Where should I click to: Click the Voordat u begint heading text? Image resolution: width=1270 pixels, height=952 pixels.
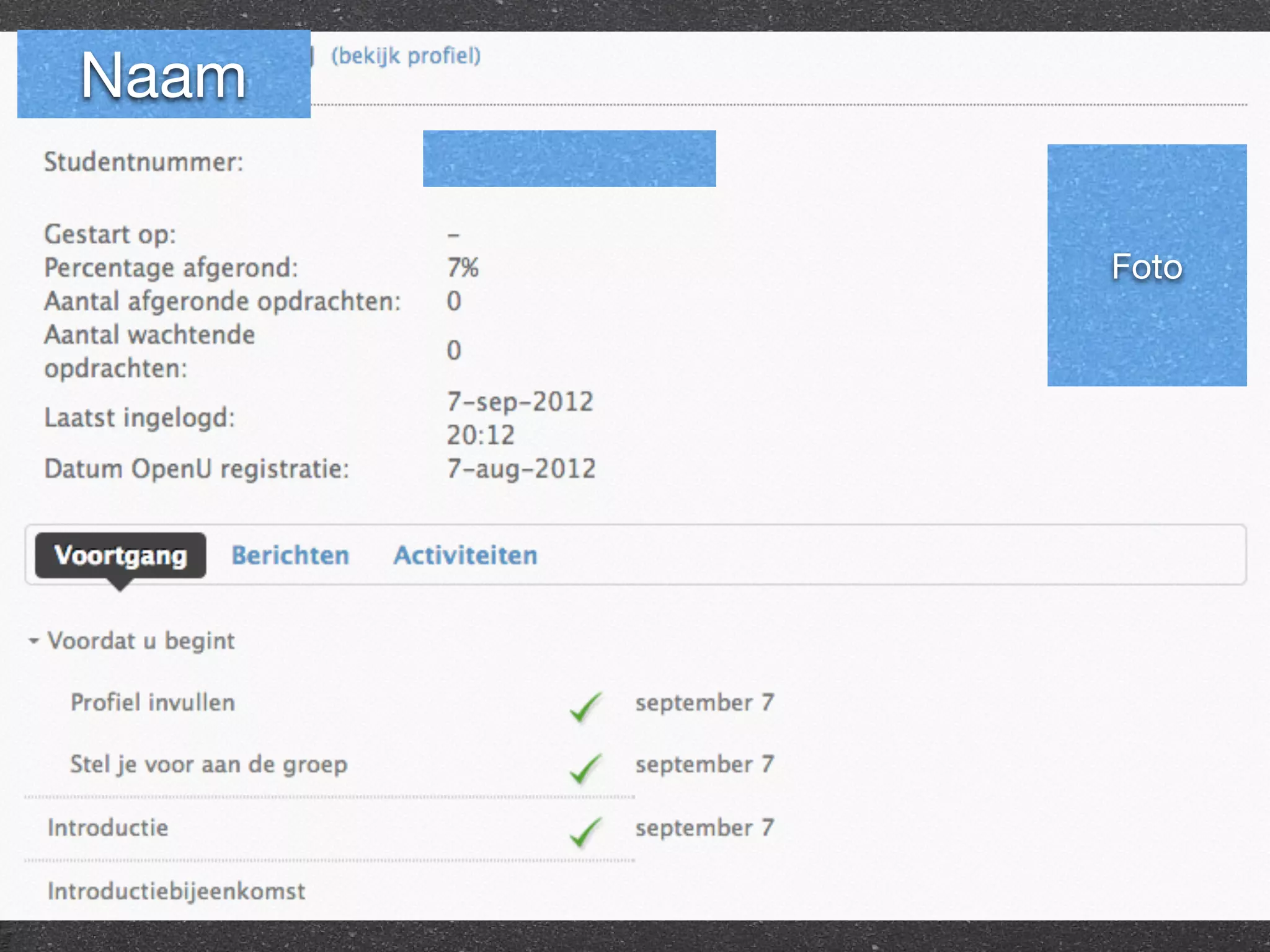click(141, 641)
